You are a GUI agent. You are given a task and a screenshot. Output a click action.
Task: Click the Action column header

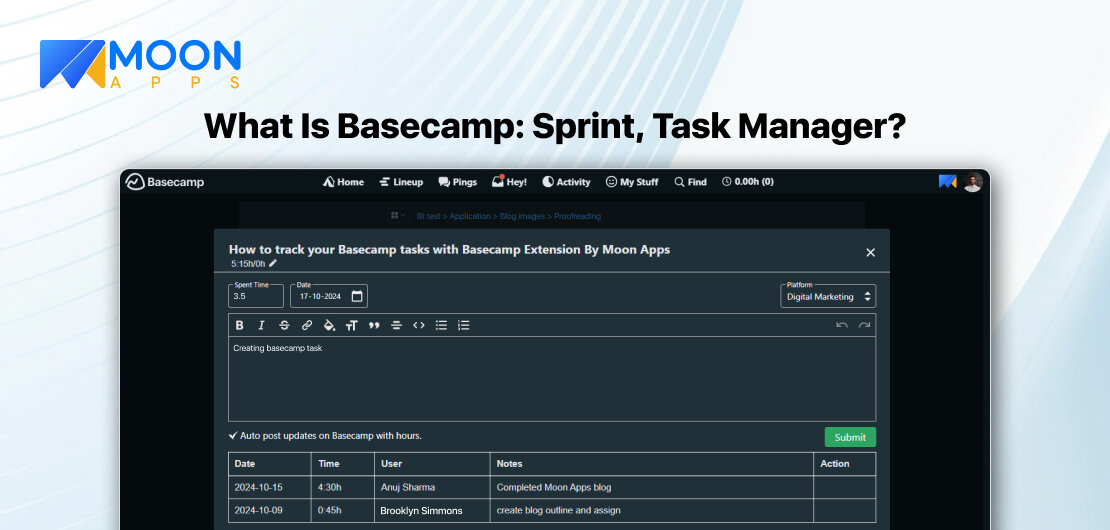(845, 464)
